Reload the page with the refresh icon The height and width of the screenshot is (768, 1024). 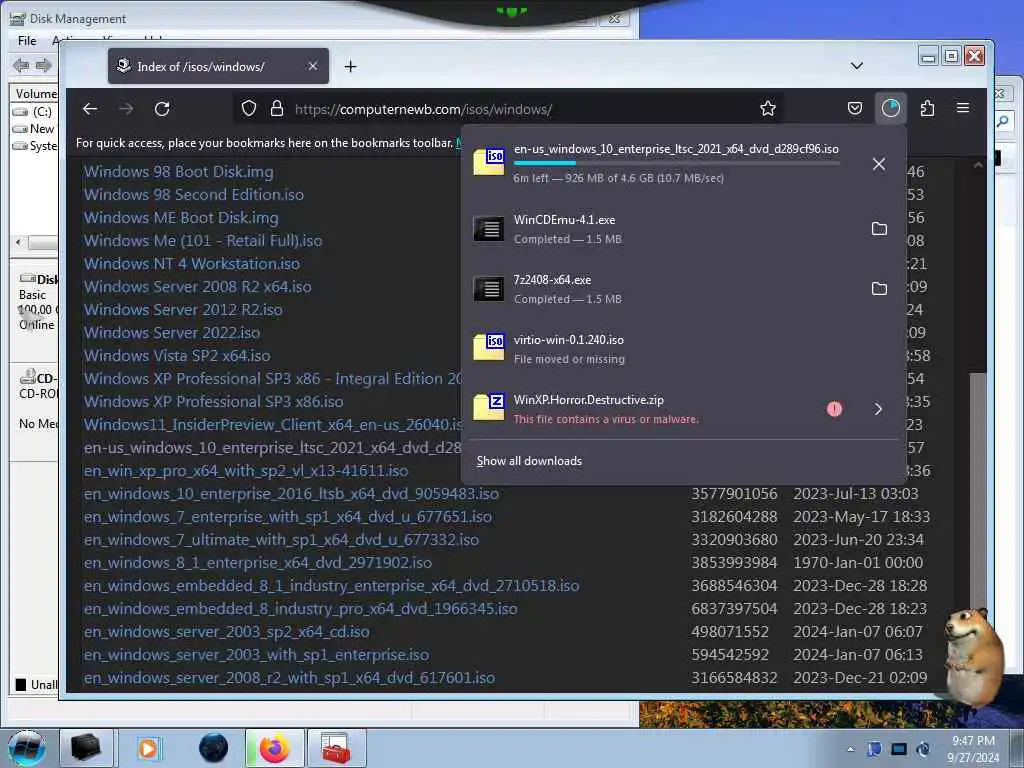point(162,109)
